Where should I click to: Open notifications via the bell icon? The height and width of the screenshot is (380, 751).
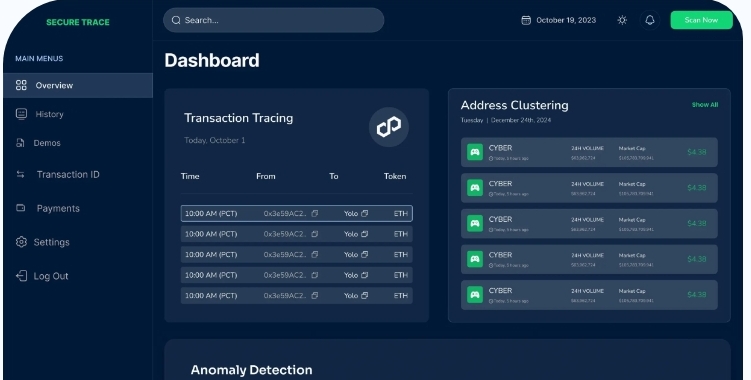click(x=650, y=20)
